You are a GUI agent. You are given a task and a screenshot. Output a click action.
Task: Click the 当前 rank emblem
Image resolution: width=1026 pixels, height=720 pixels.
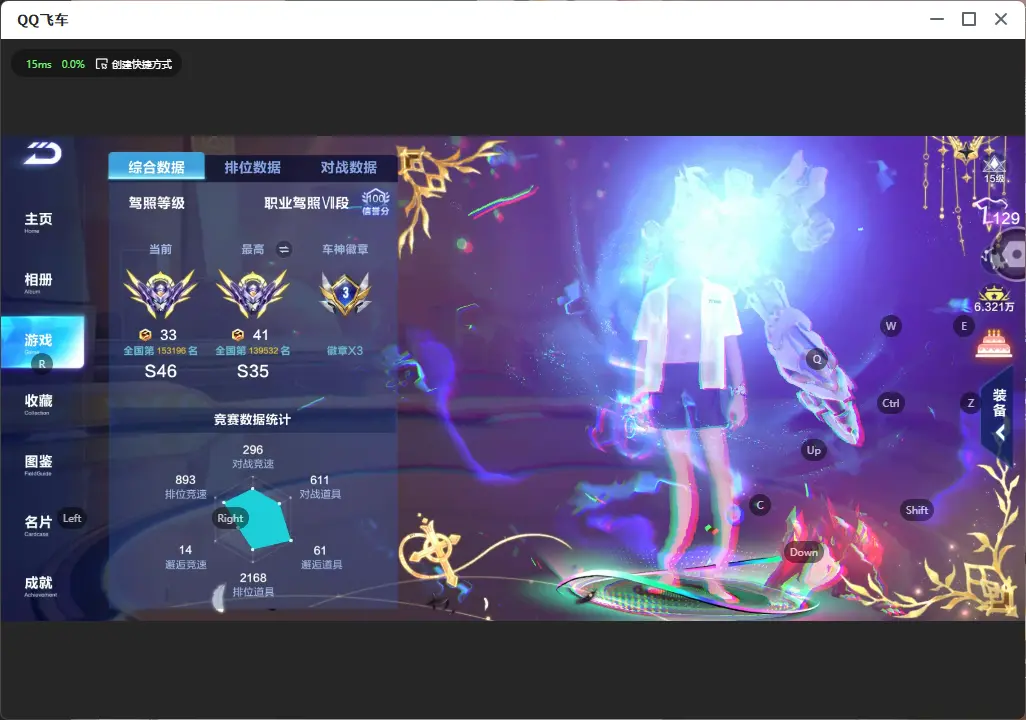(x=160, y=293)
